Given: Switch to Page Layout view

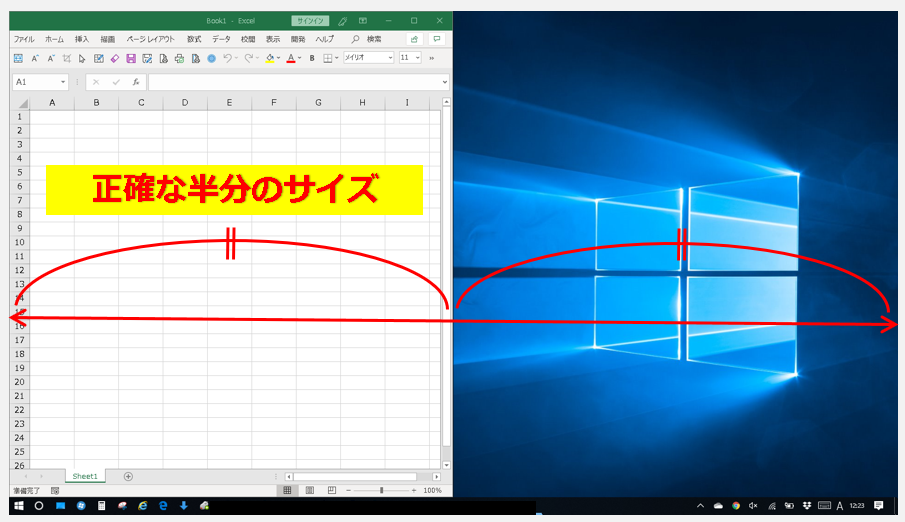Looking at the screenshot, I should tap(309, 490).
